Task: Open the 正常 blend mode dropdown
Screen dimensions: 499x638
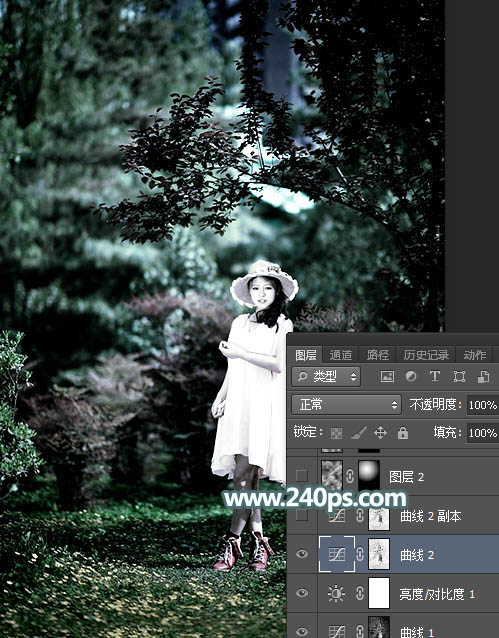Action: pyautogui.click(x=346, y=404)
